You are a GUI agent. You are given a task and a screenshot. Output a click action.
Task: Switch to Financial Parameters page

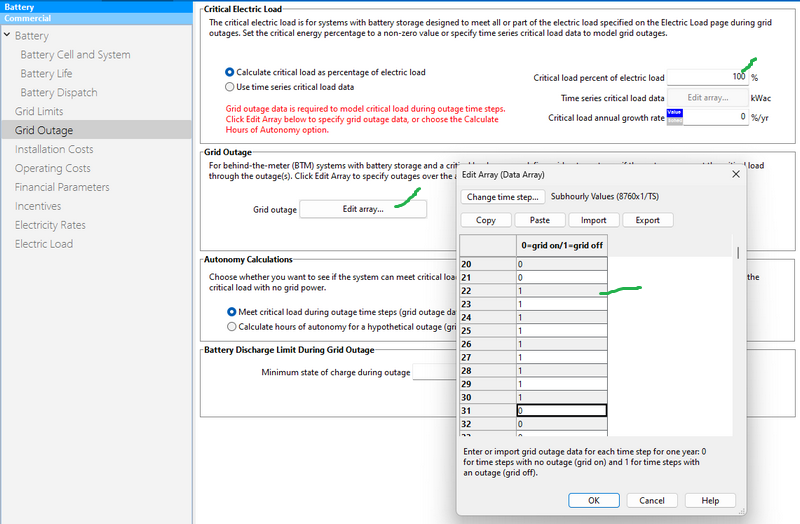tap(62, 187)
